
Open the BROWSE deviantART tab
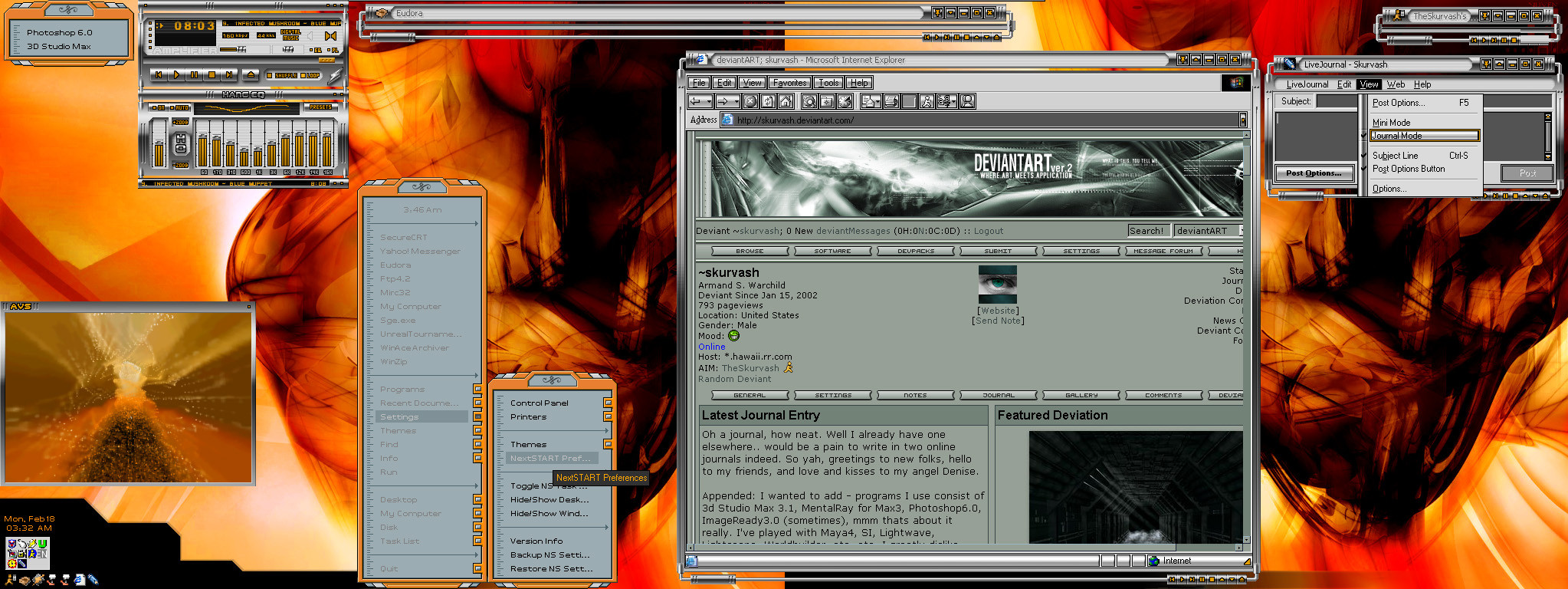coord(750,251)
